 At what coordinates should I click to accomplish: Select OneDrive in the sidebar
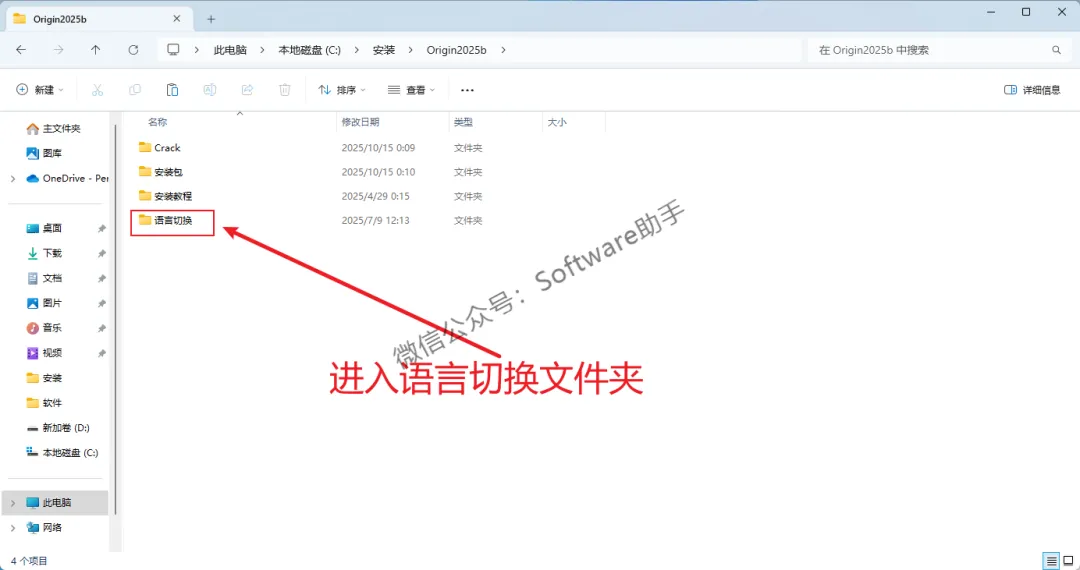[x=68, y=178]
